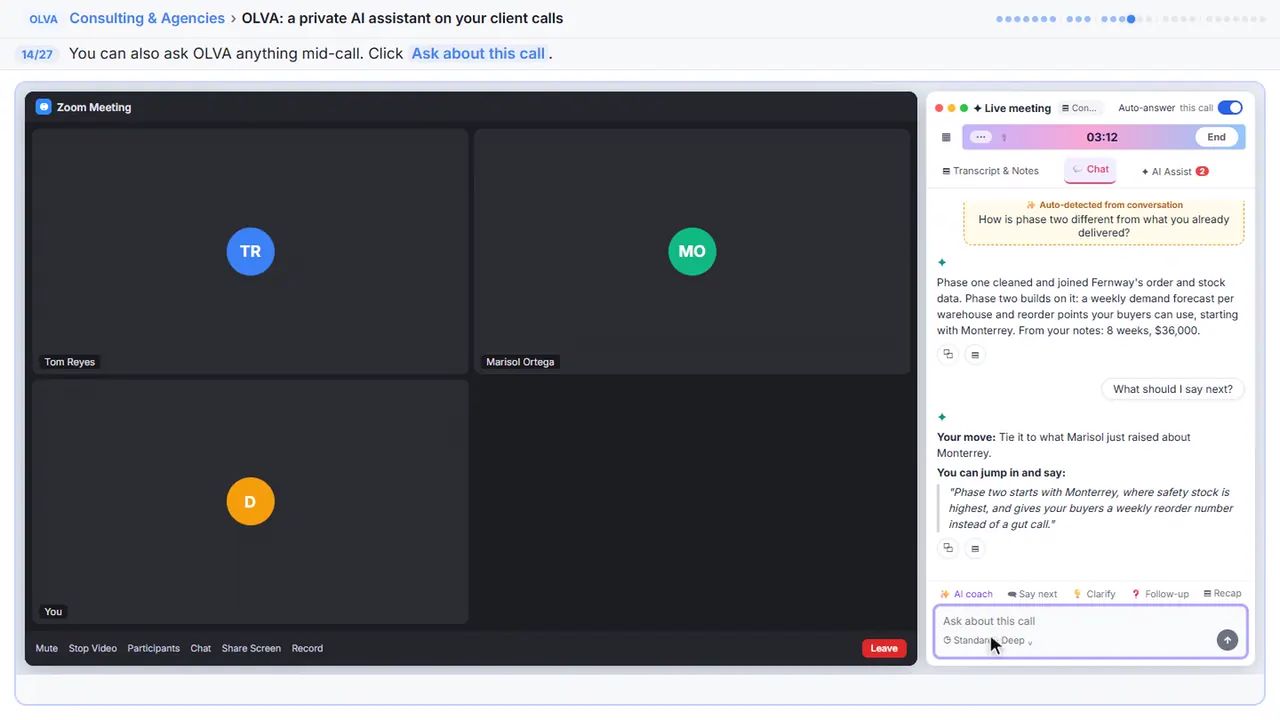Mute the microphone in Zoom toolbar
1280x720 pixels.
(x=47, y=648)
